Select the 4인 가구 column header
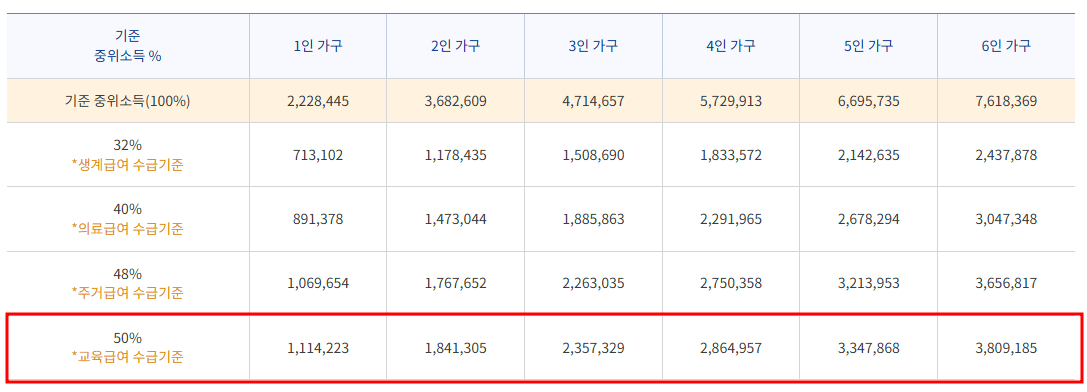 (x=731, y=46)
